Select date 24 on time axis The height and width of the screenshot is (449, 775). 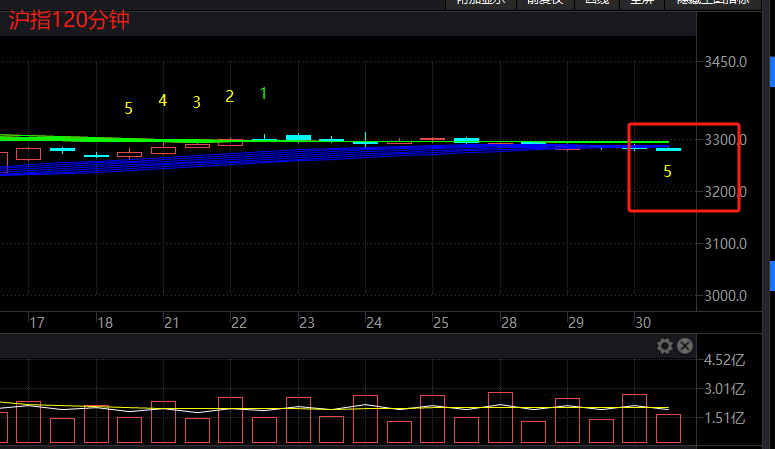[374, 323]
